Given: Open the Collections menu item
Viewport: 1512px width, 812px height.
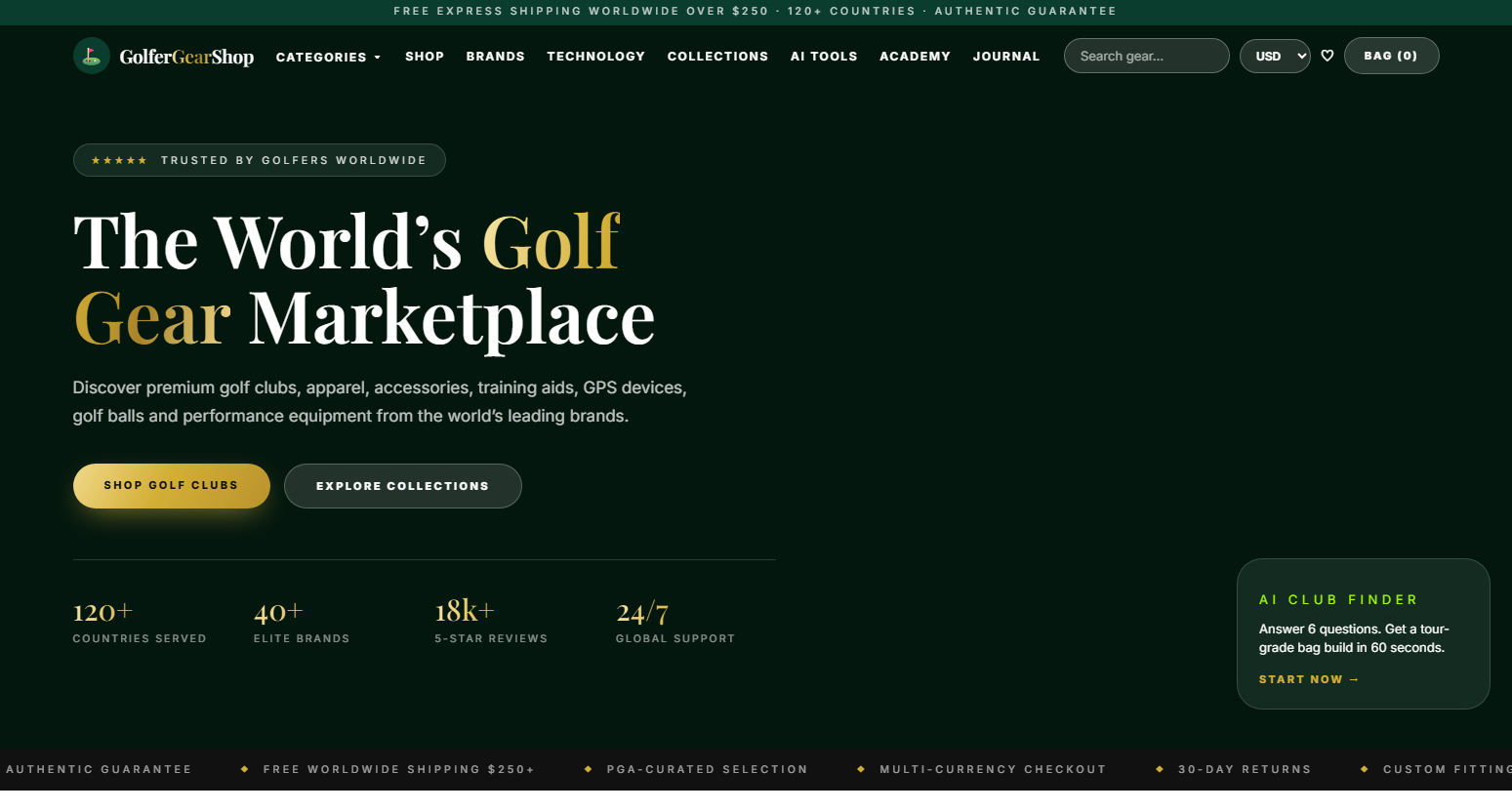Looking at the screenshot, I should pyautogui.click(x=717, y=57).
